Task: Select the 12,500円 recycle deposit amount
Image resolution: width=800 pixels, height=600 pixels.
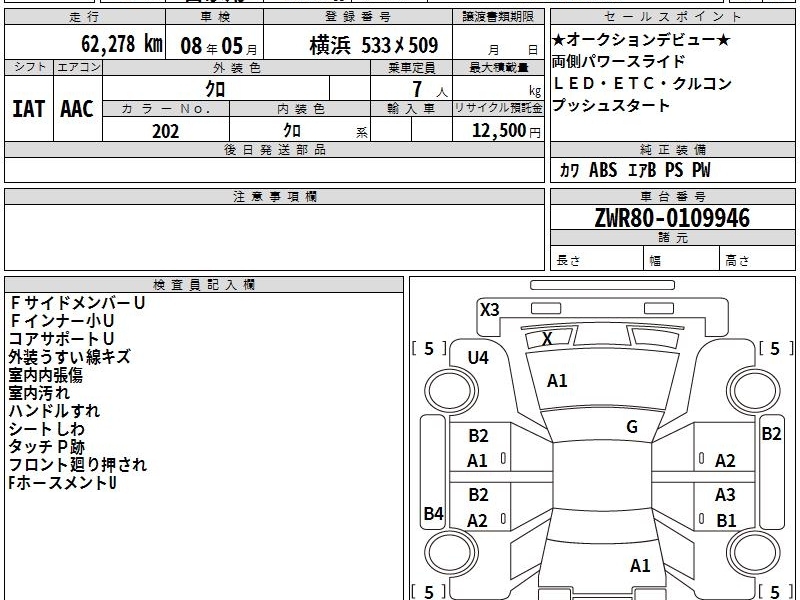Action: (x=506, y=131)
